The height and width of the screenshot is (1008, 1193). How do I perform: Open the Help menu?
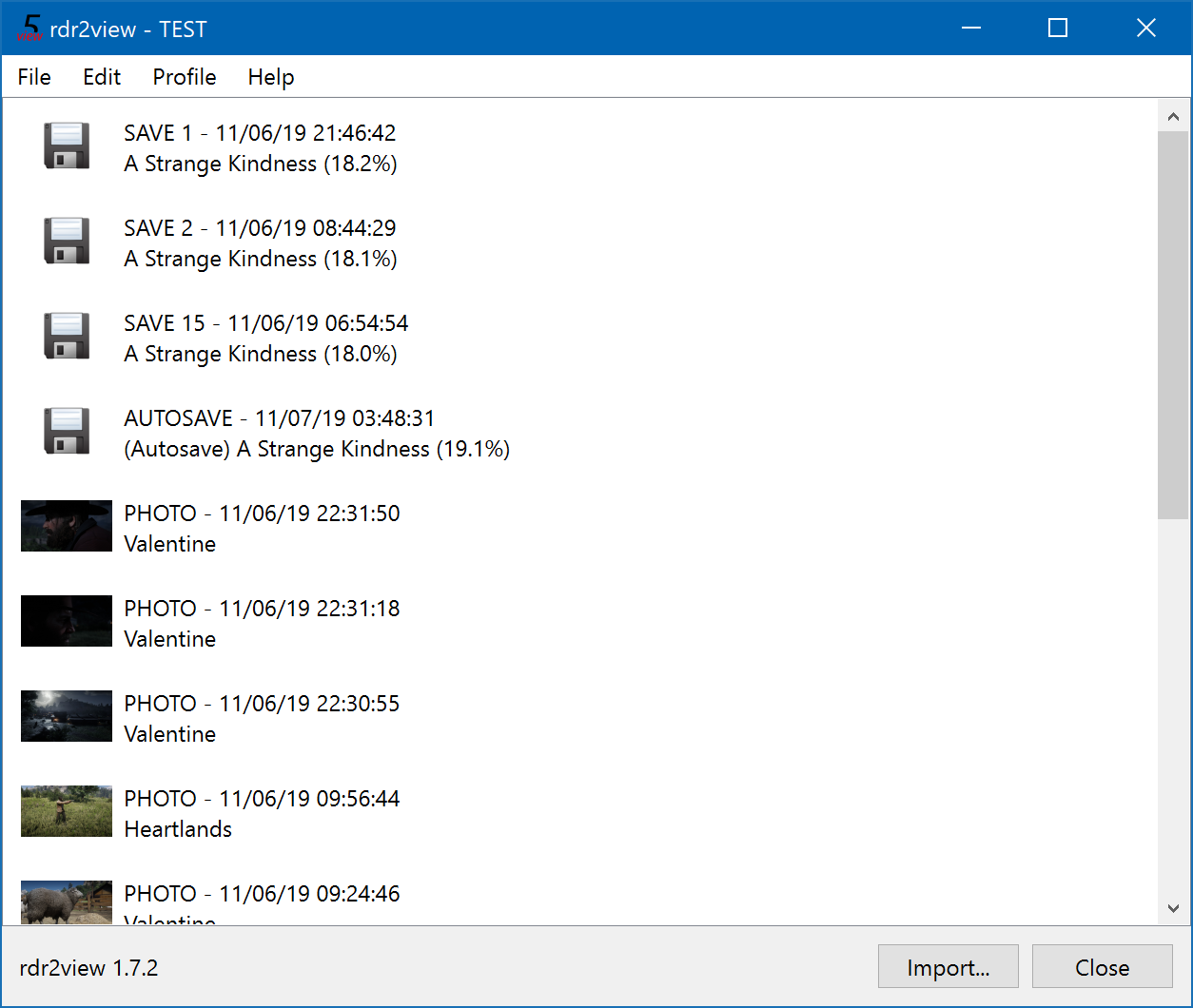[x=270, y=77]
